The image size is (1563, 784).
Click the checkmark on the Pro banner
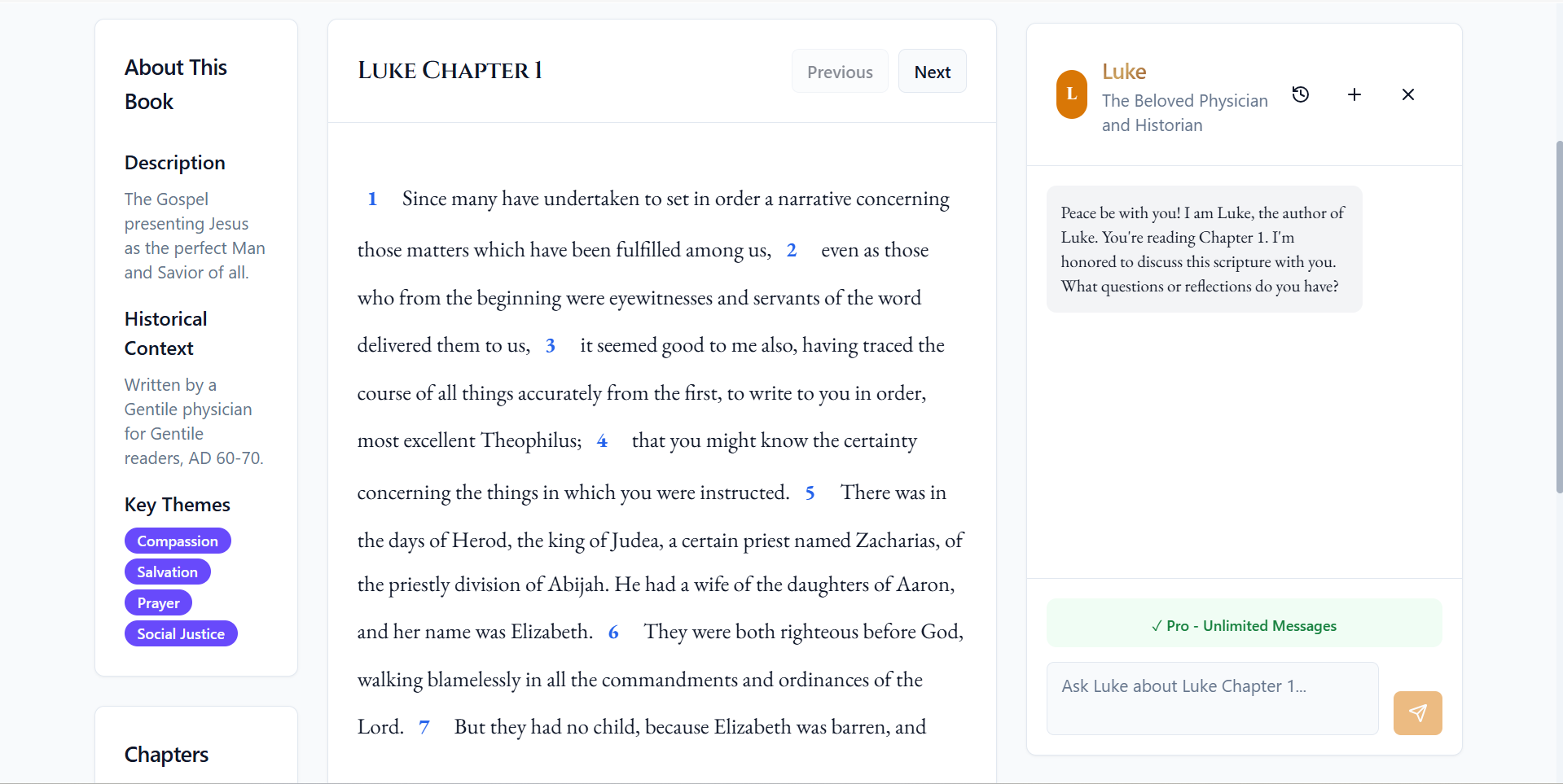pos(1157,626)
